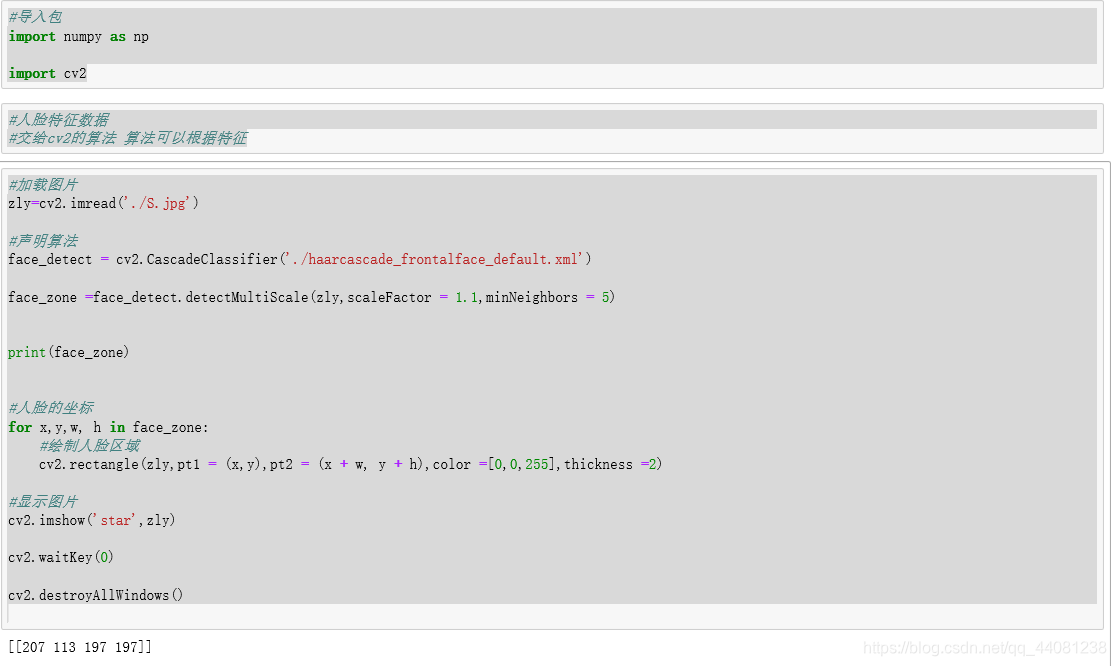The height and width of the screenshot is (666, 1116).
Task: Click the comment '#加载图片'
Action: (43, 185)
